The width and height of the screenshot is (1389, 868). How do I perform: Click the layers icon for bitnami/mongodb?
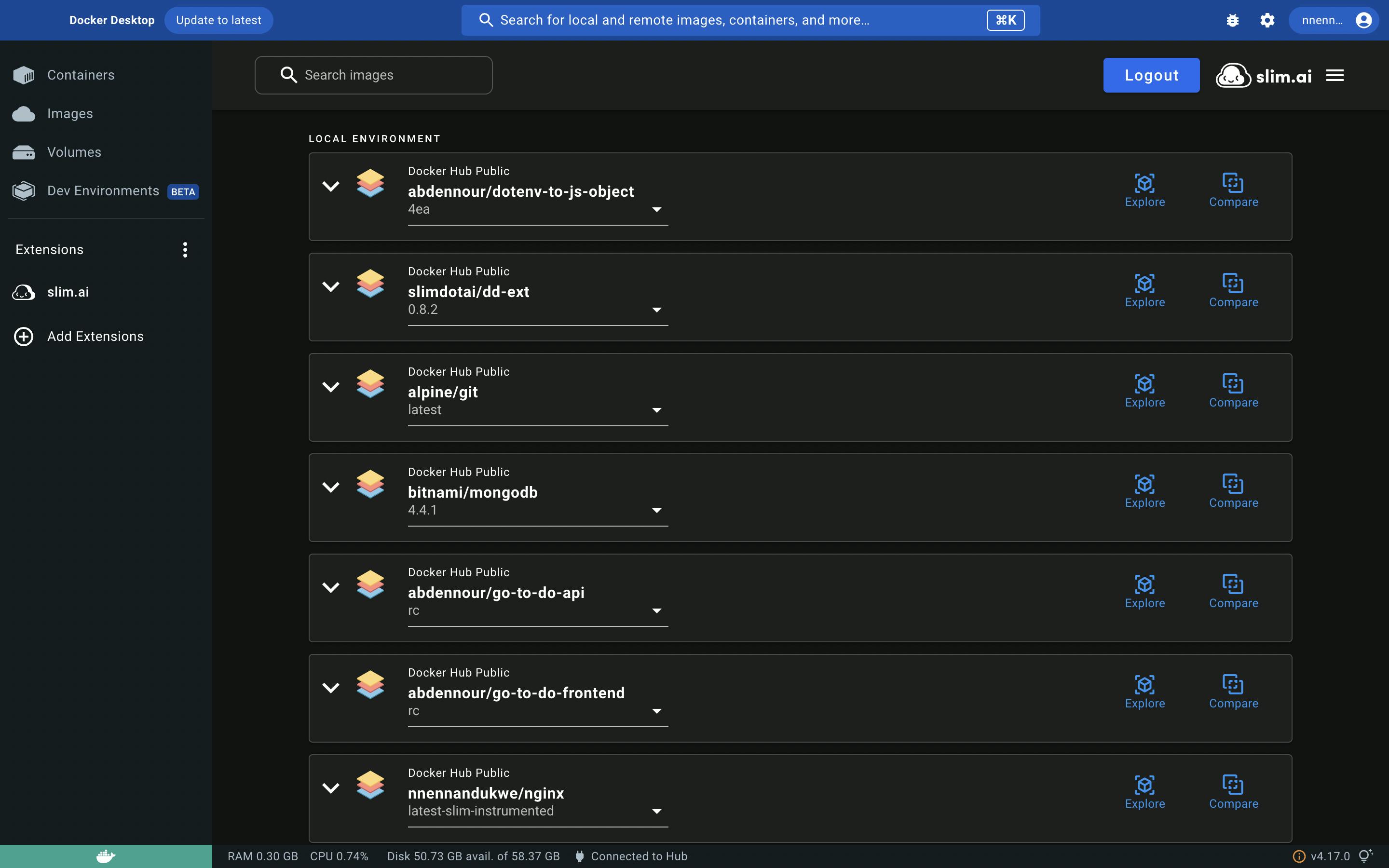pos(370,484)
